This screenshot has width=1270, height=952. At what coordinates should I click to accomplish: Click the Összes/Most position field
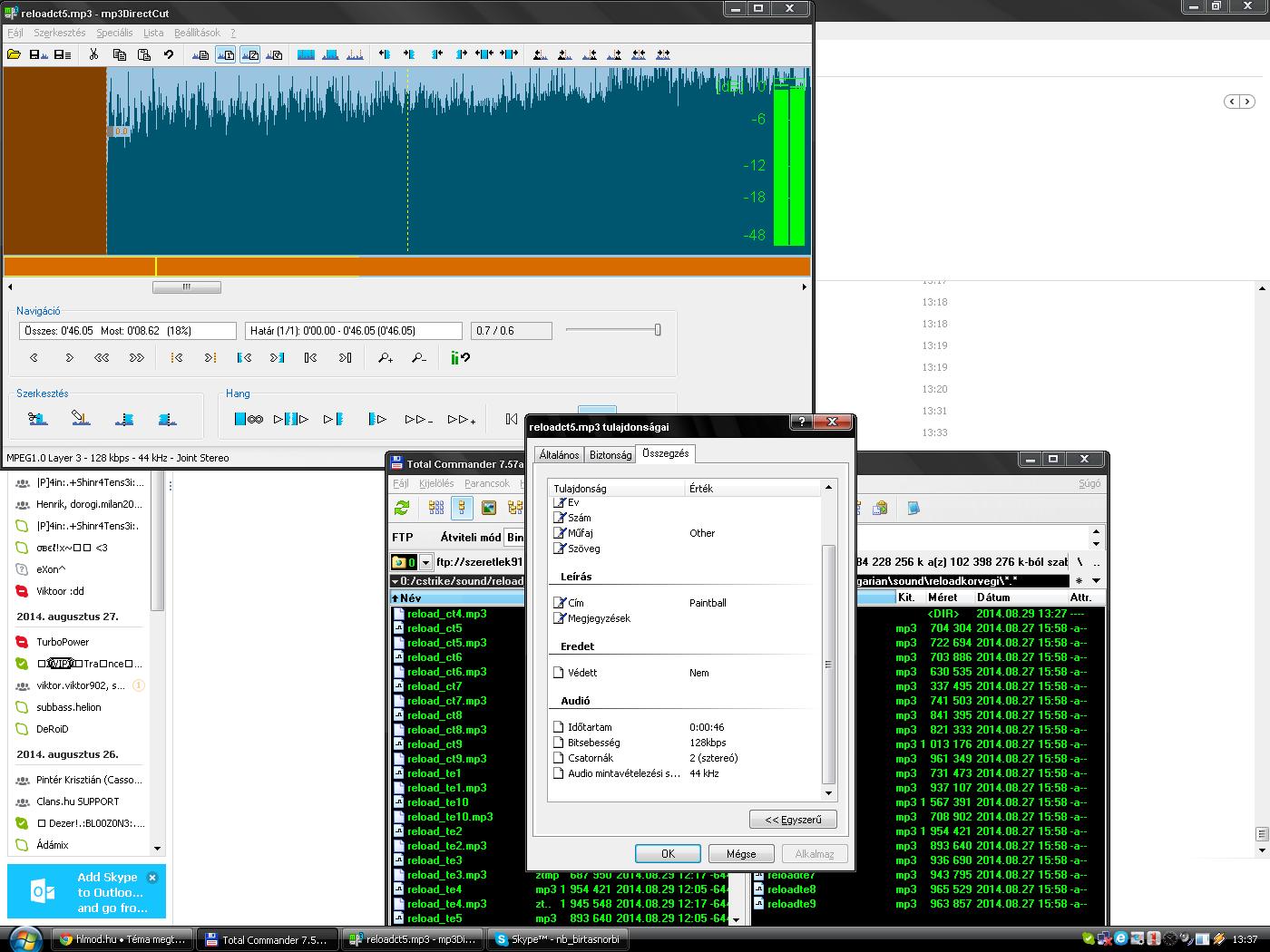(128, 331)
